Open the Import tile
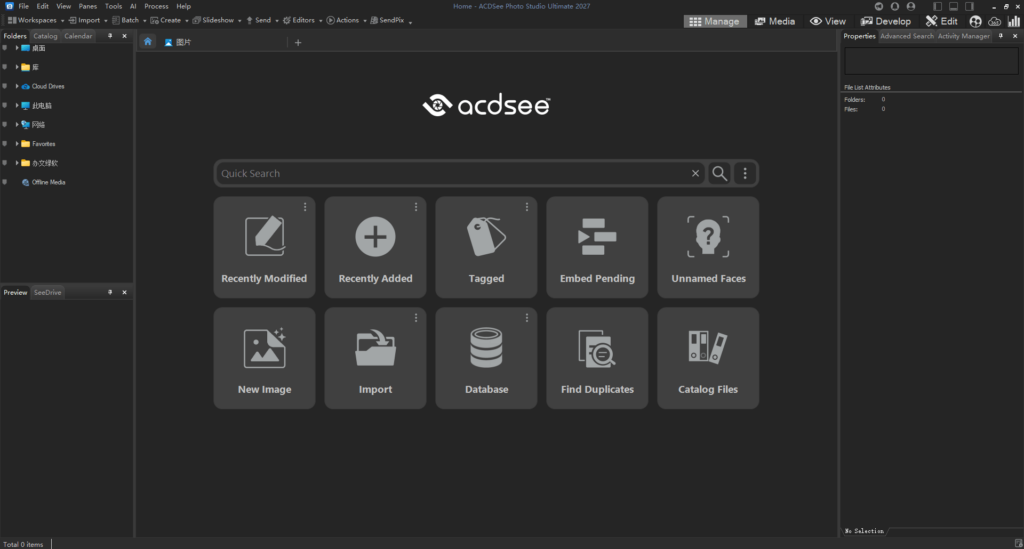 click(x=375, y=358)
